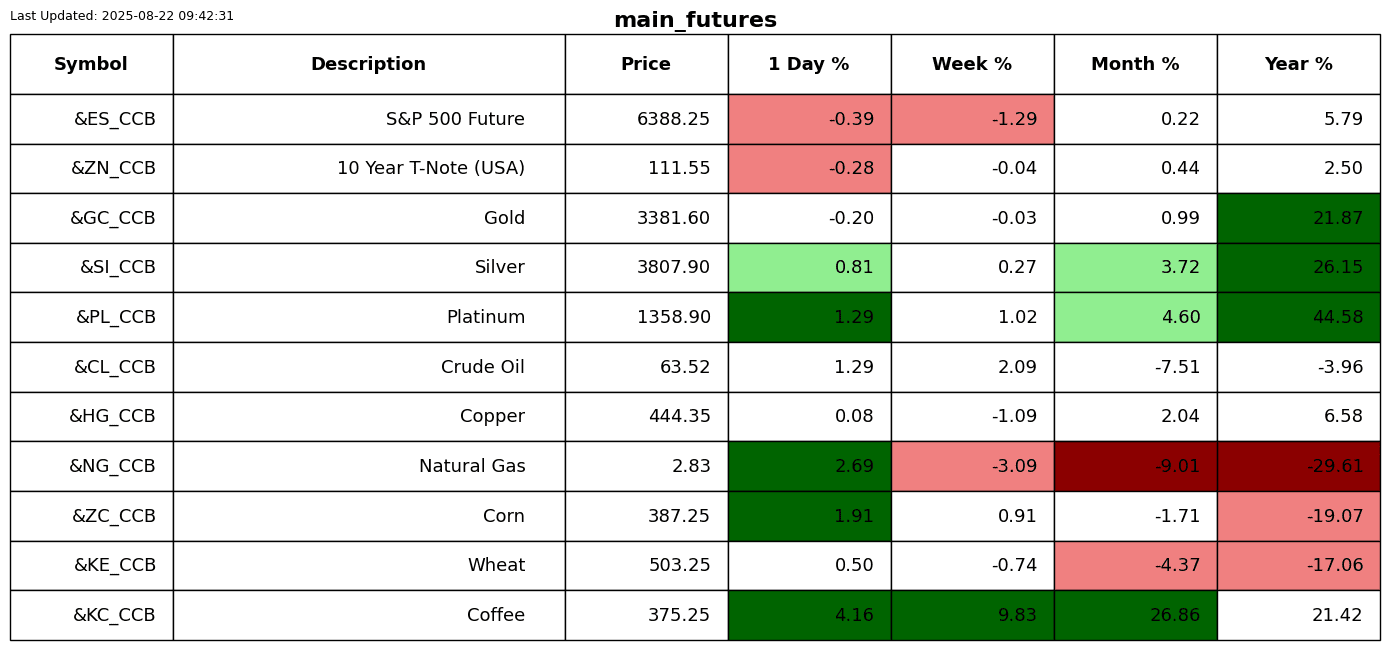Select the Week % column header

pyautogui.click(x=972, y=64)
